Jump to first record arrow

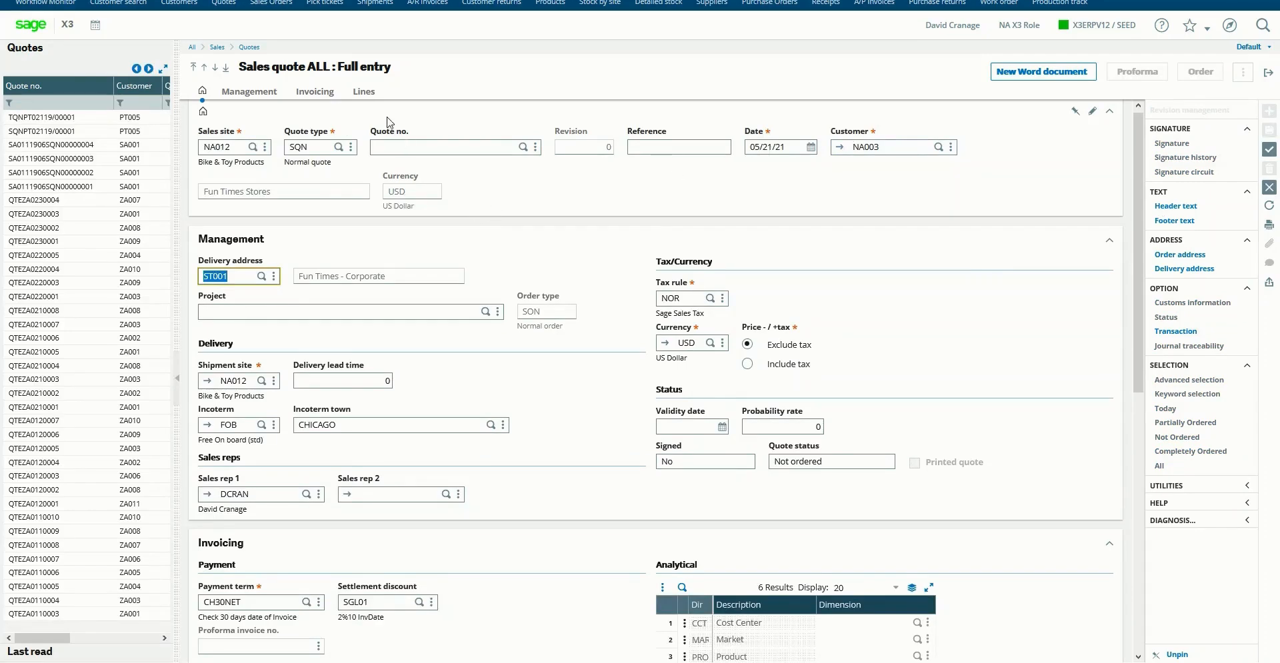193,67
